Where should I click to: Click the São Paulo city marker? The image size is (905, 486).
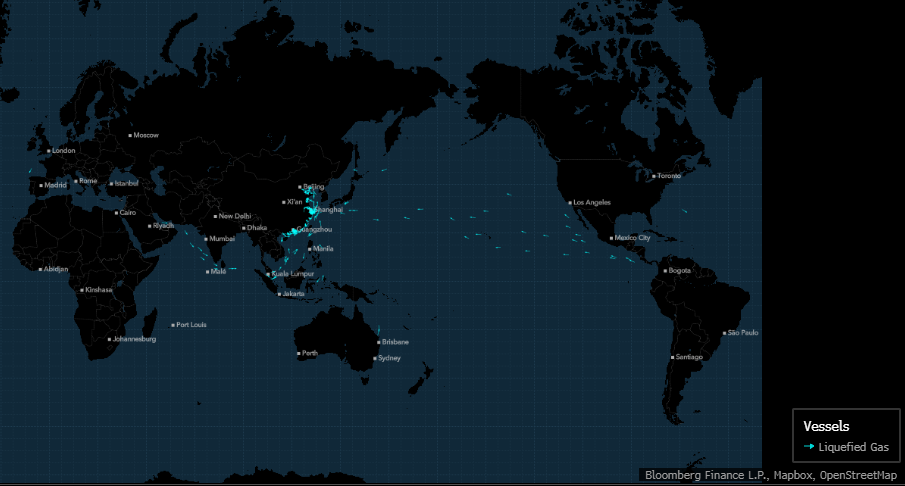pyautogui.click(x=725, y=333)
